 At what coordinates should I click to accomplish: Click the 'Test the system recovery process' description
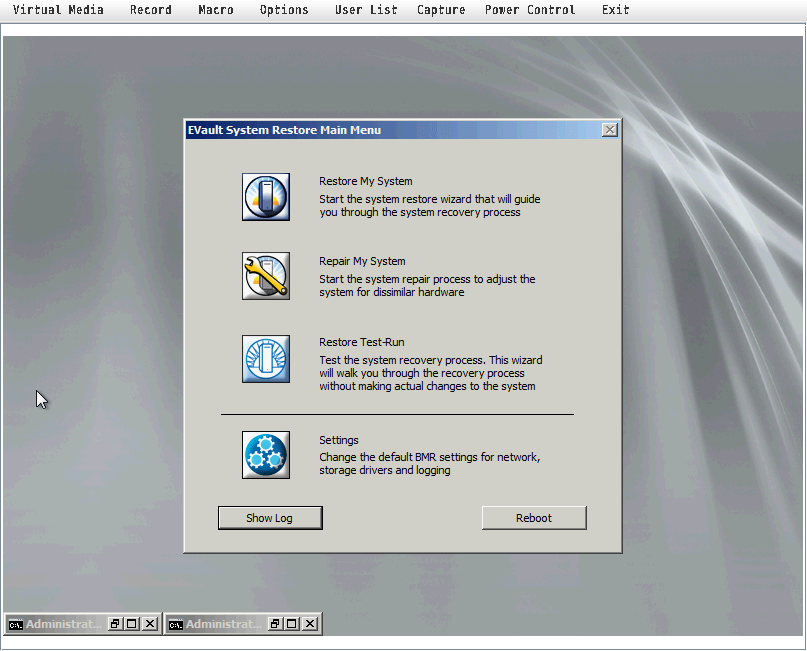[x=430, y=373]
